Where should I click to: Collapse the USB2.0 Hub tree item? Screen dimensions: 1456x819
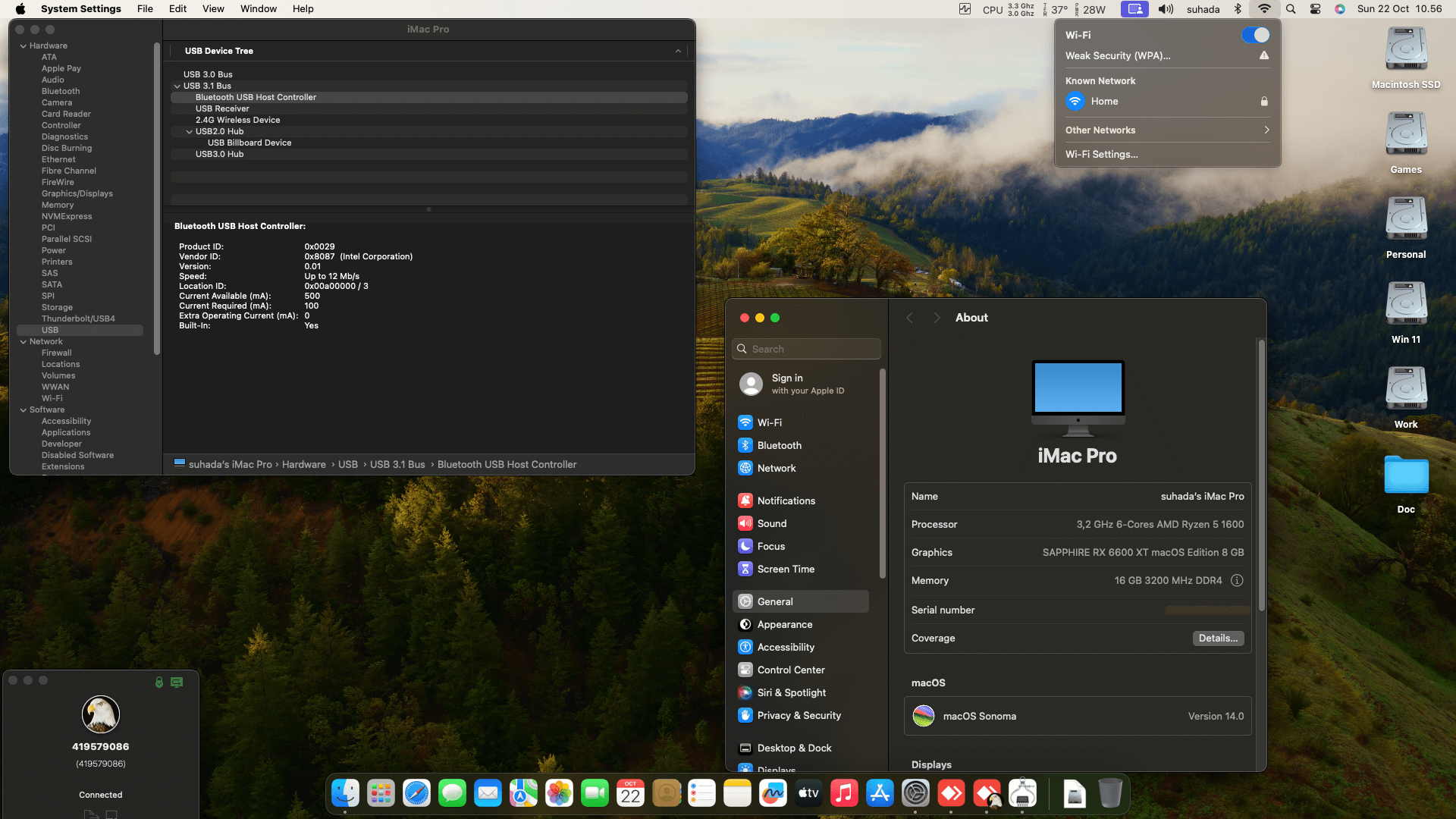190,131
